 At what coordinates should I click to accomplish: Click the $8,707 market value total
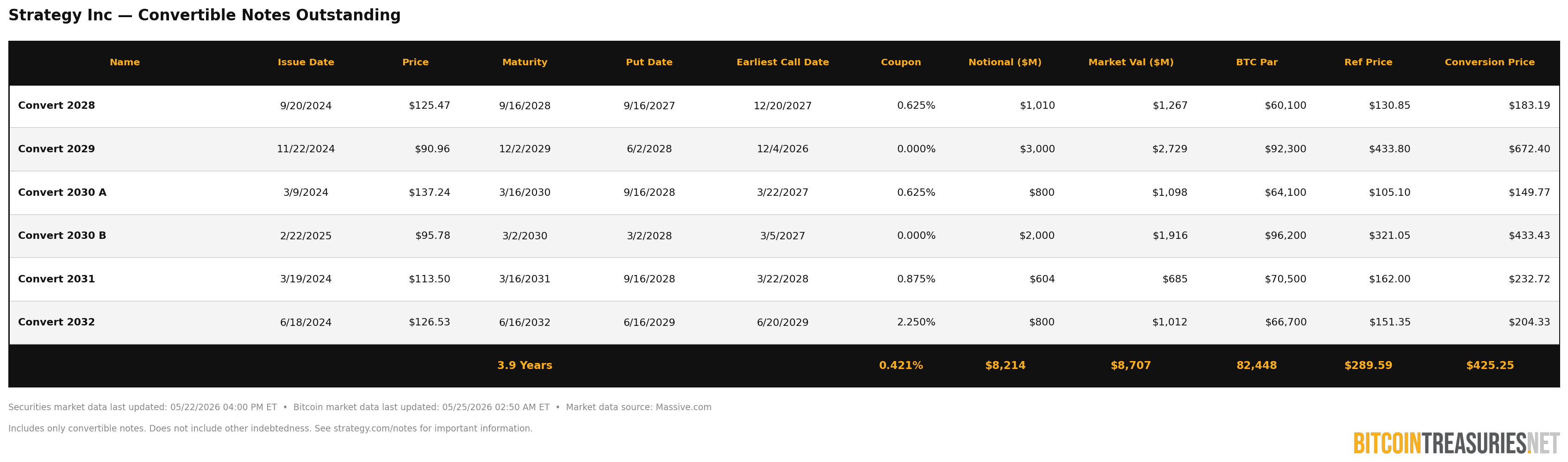point(1131,365)
